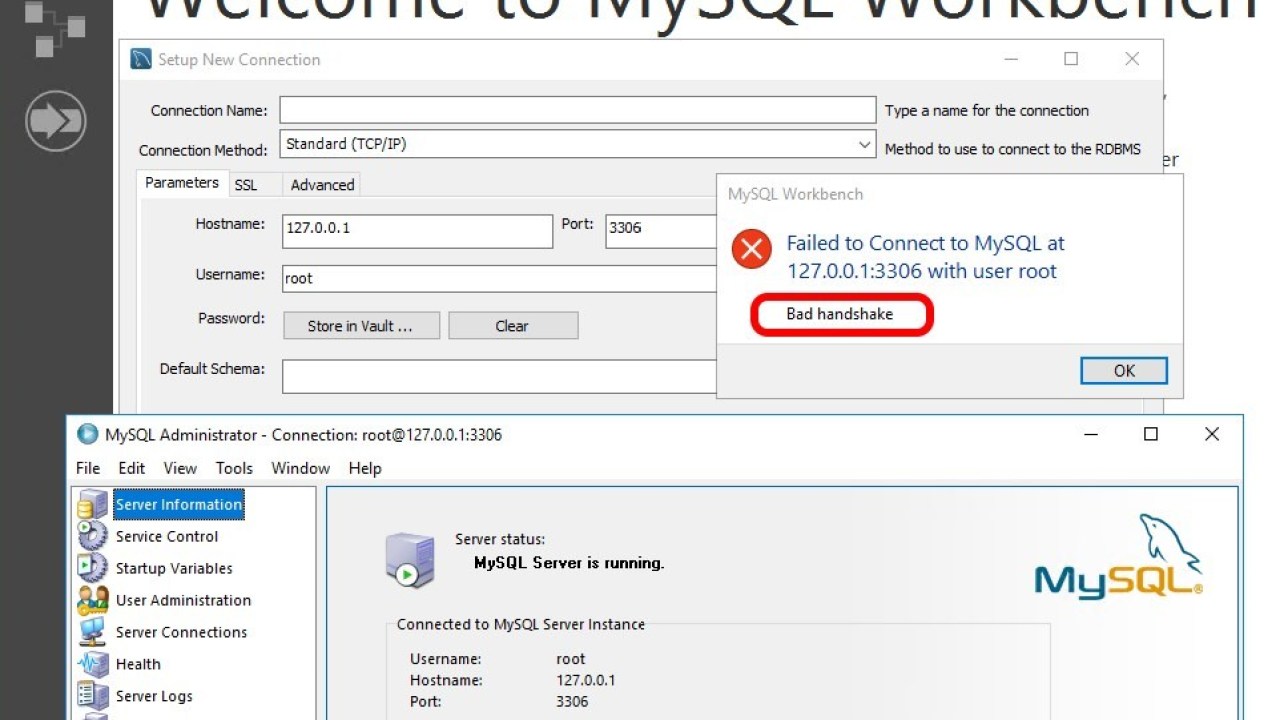Click the Port field showing 3306
This screenshot has height=720, width=1280.
point(661,230)
